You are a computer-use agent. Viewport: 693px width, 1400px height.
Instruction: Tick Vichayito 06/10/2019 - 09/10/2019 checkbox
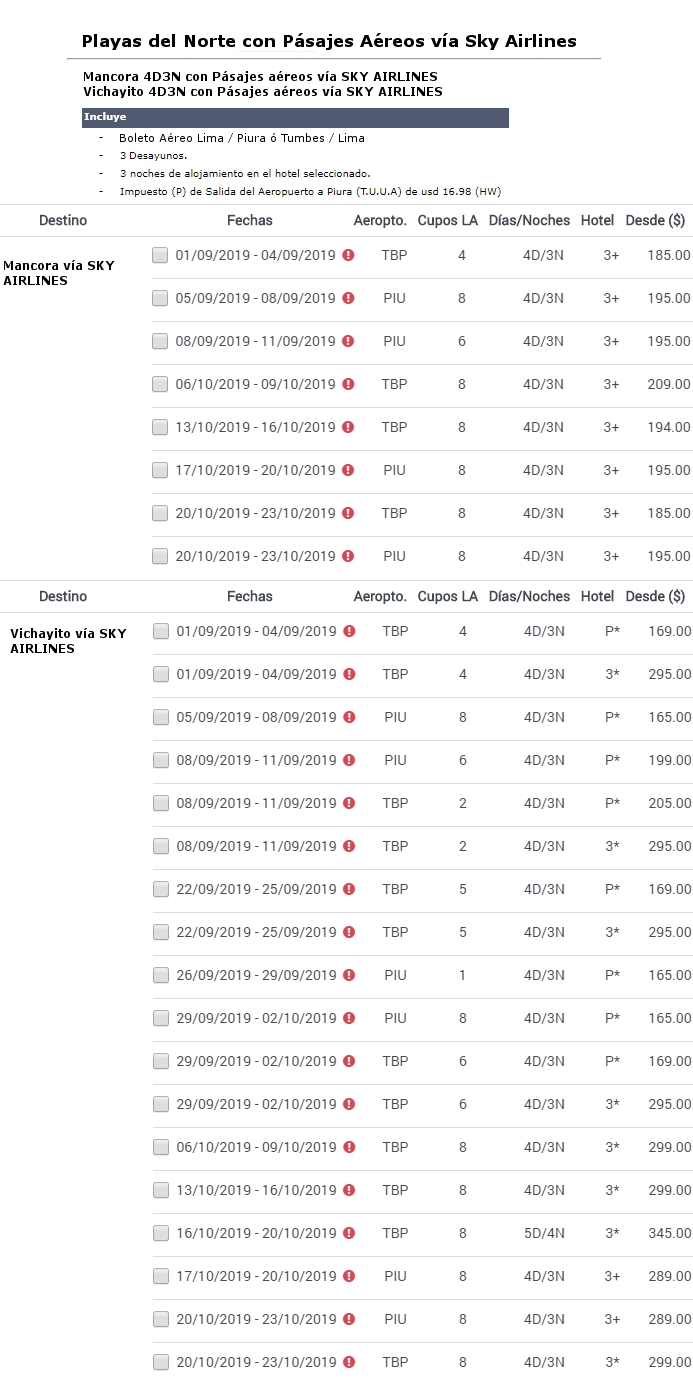[161, 1147]
